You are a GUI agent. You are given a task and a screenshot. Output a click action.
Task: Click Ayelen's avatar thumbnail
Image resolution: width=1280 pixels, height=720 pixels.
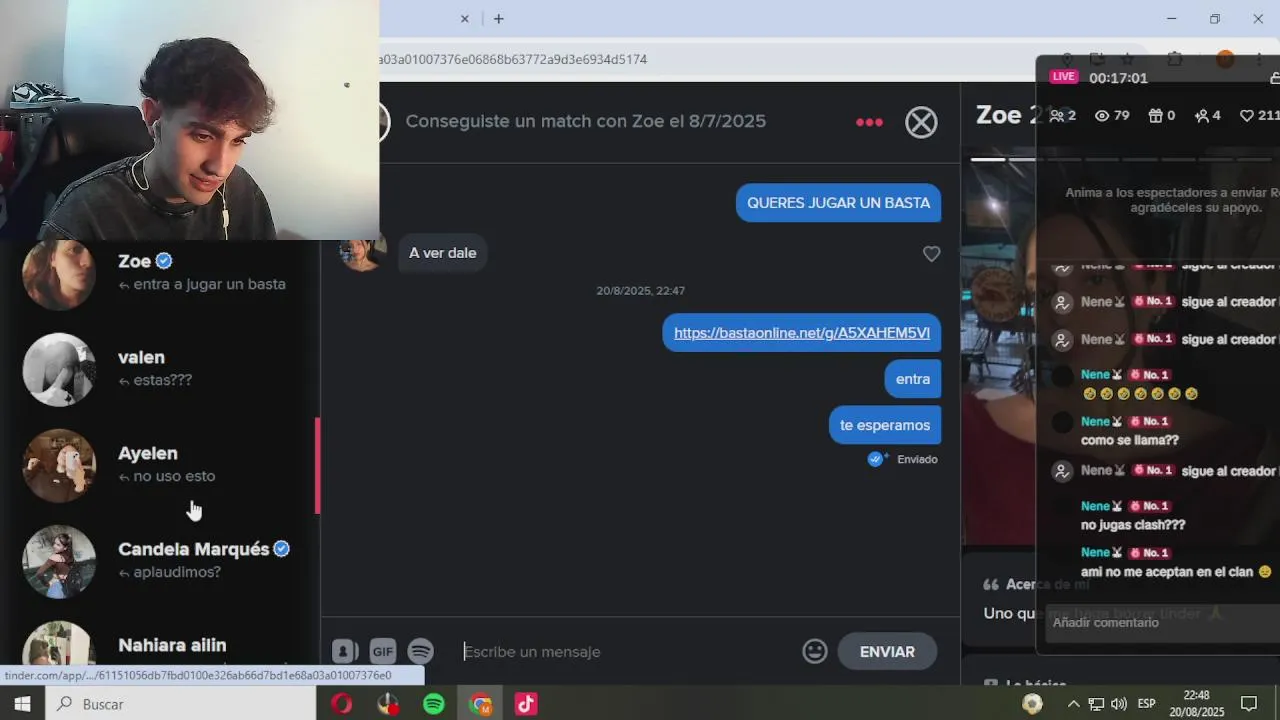point(59,465)
